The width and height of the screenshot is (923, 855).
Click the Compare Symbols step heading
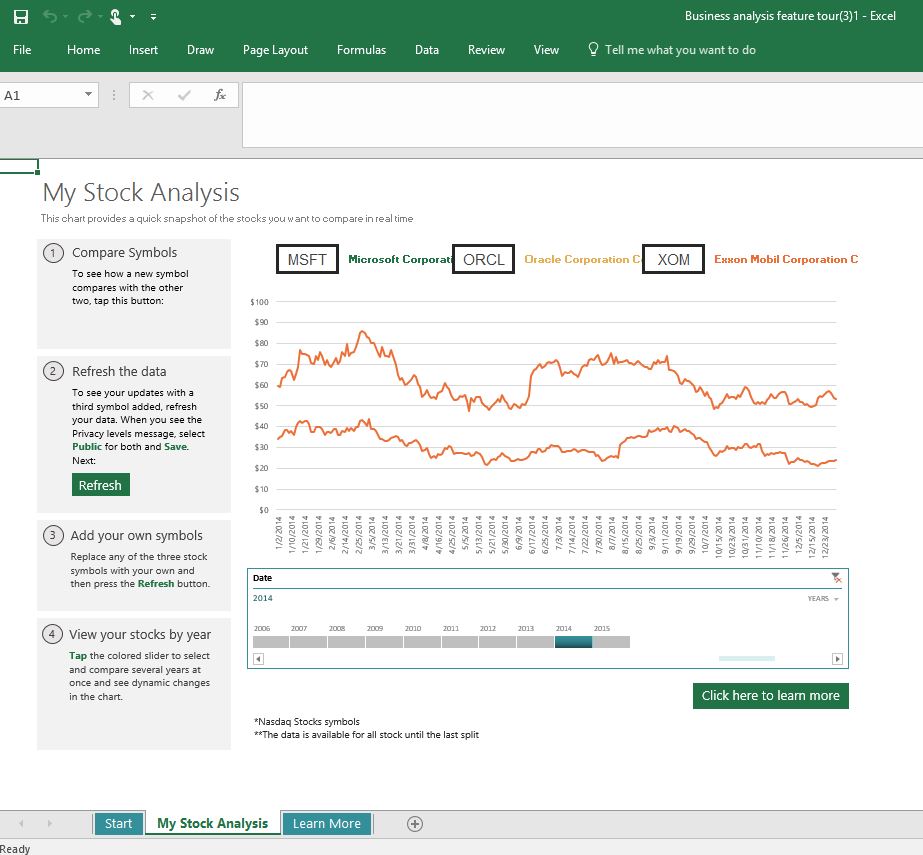pos(124,253)
